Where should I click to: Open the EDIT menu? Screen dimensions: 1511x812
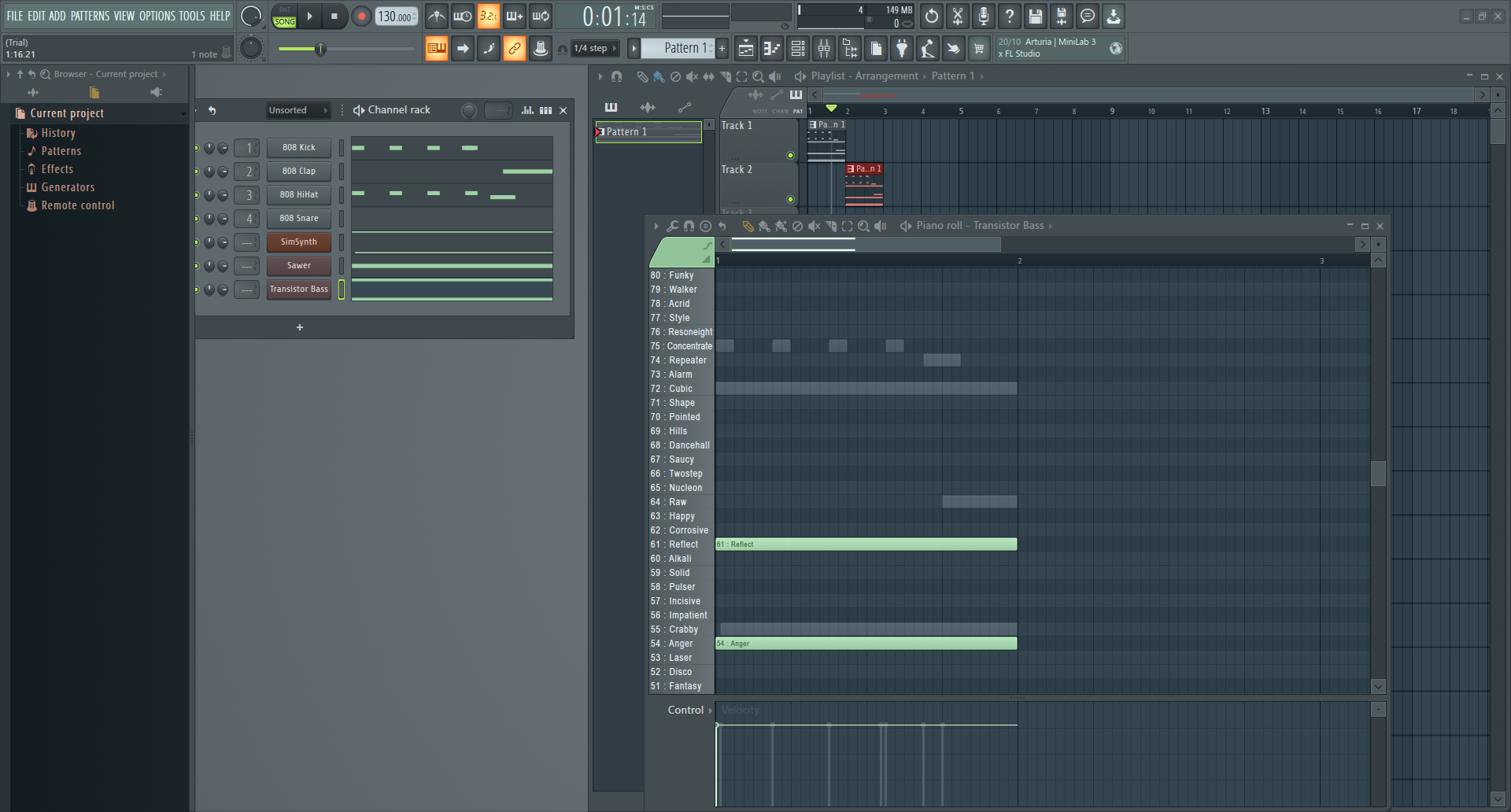click(x=36, y=16)
